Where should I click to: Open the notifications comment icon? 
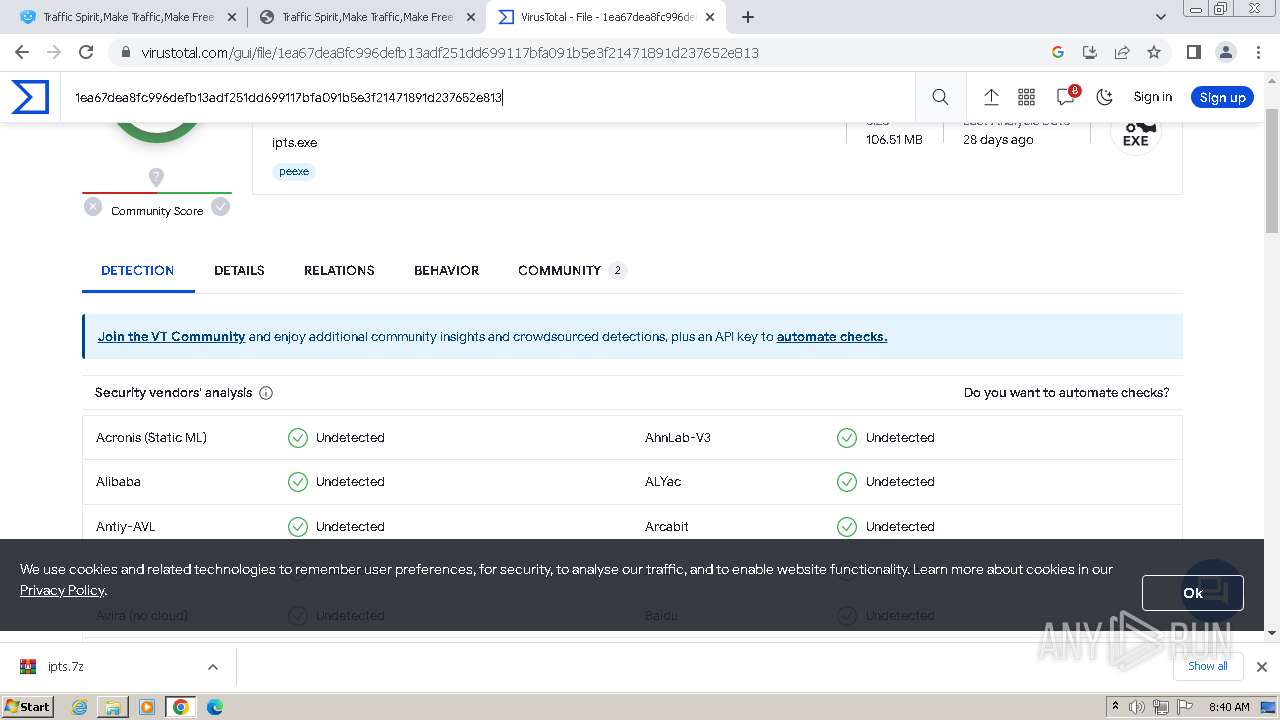(1066, 96)
